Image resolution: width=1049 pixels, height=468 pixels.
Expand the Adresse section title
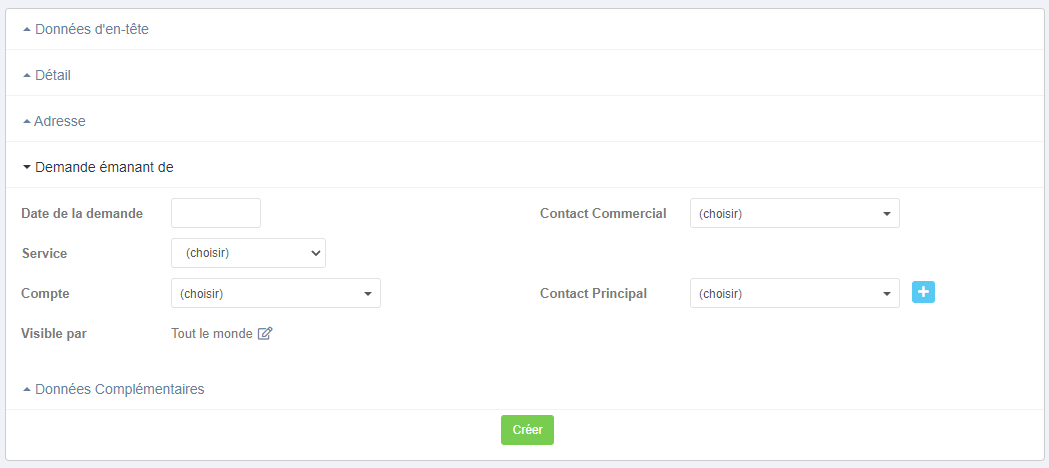click(60, 122)
